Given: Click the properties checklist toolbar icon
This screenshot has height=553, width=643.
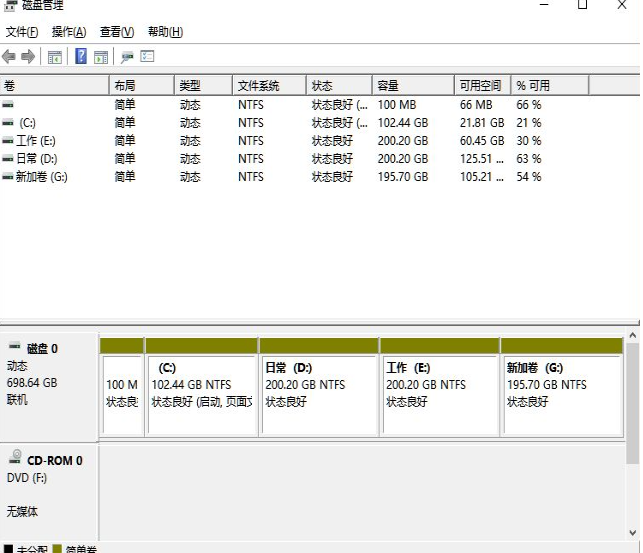Looking at the screenshot, I should coord(148,57).
